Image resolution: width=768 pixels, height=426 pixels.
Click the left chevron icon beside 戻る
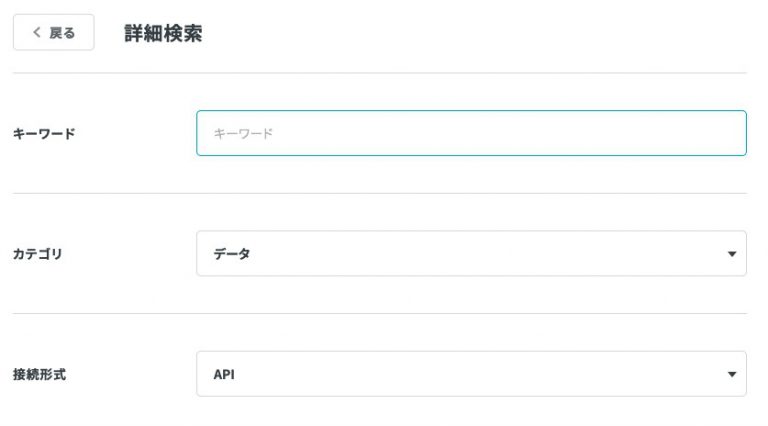coord(37,32)
